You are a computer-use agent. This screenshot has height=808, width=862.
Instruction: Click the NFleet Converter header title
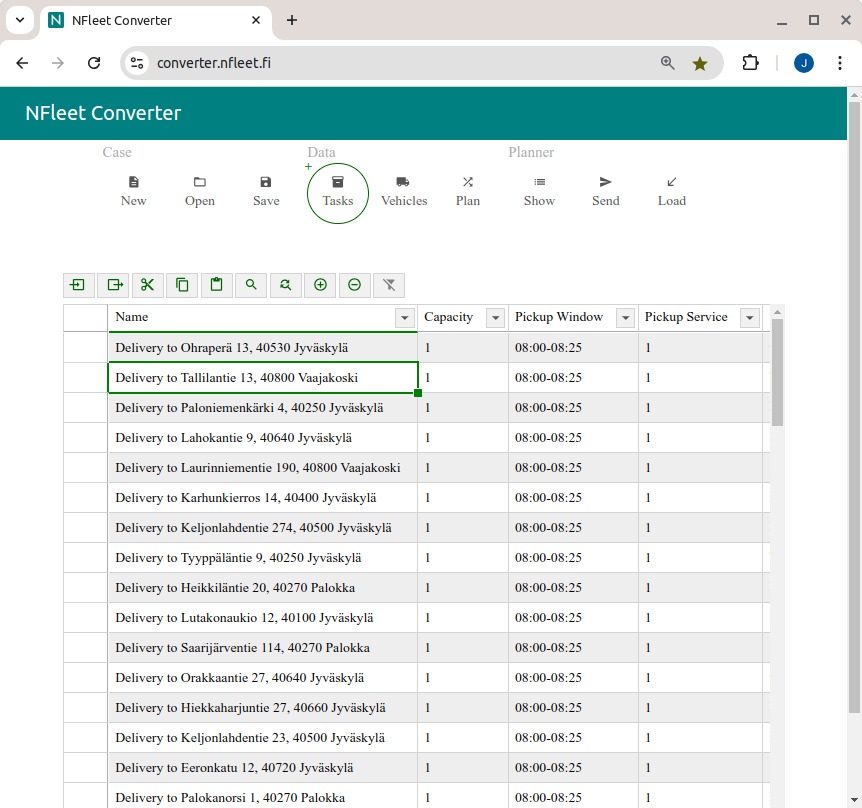point(103,113)
